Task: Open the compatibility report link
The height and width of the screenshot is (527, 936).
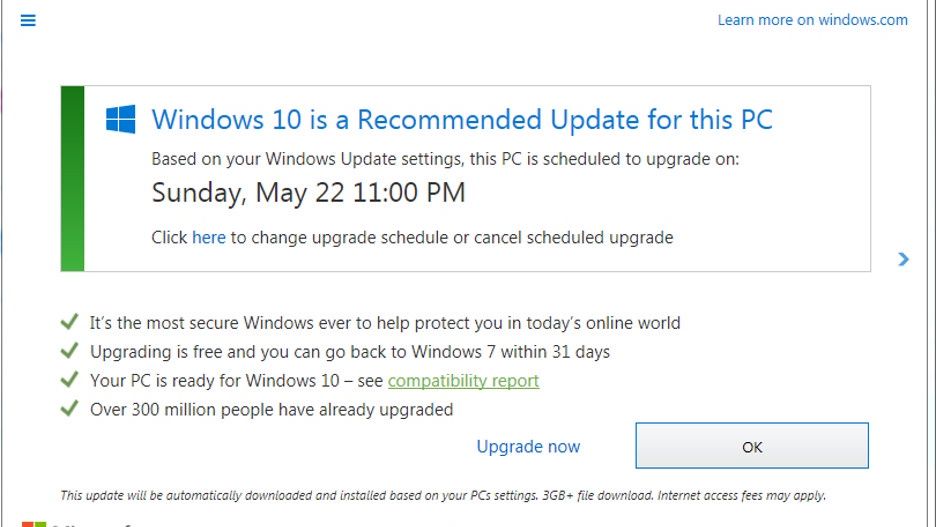Action: coord(463,381)
